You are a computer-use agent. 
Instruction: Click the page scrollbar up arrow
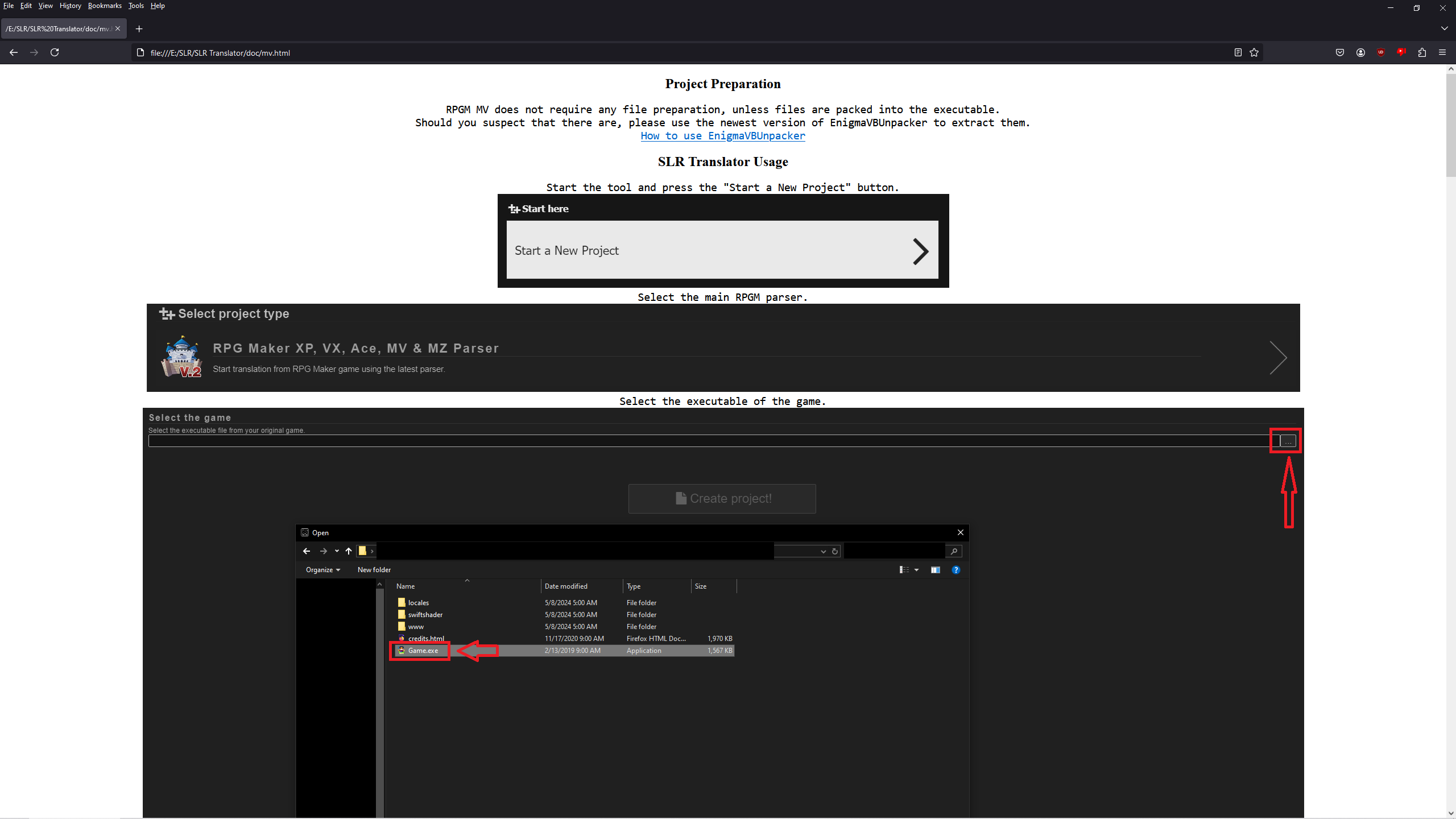1450,69
